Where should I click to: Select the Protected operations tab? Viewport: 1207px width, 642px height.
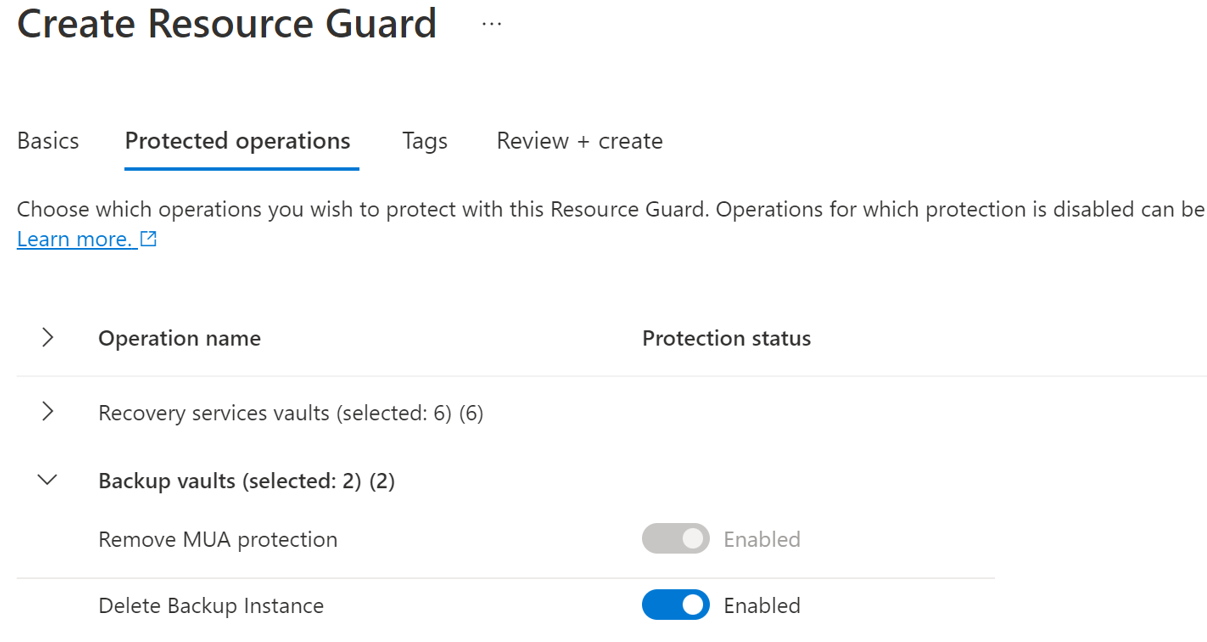pos(238,141)
